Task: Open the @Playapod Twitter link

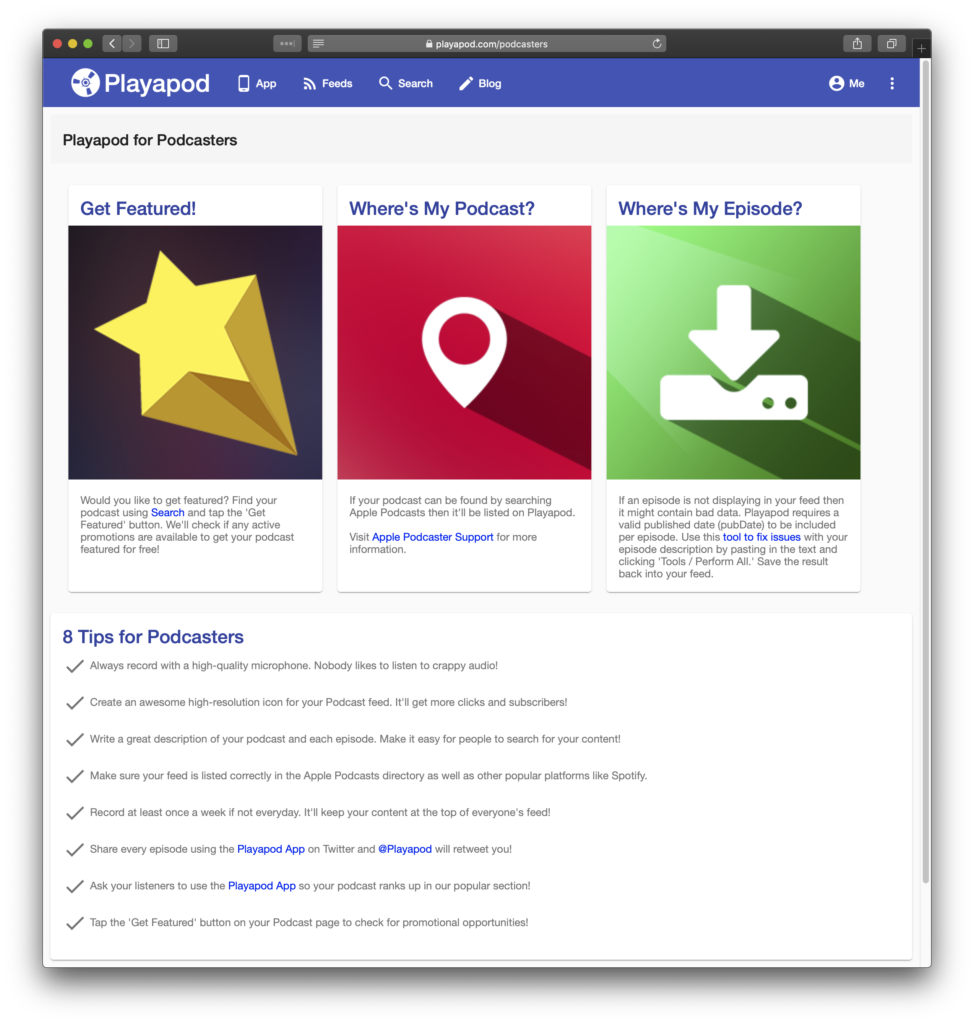Action: (405, 849)
